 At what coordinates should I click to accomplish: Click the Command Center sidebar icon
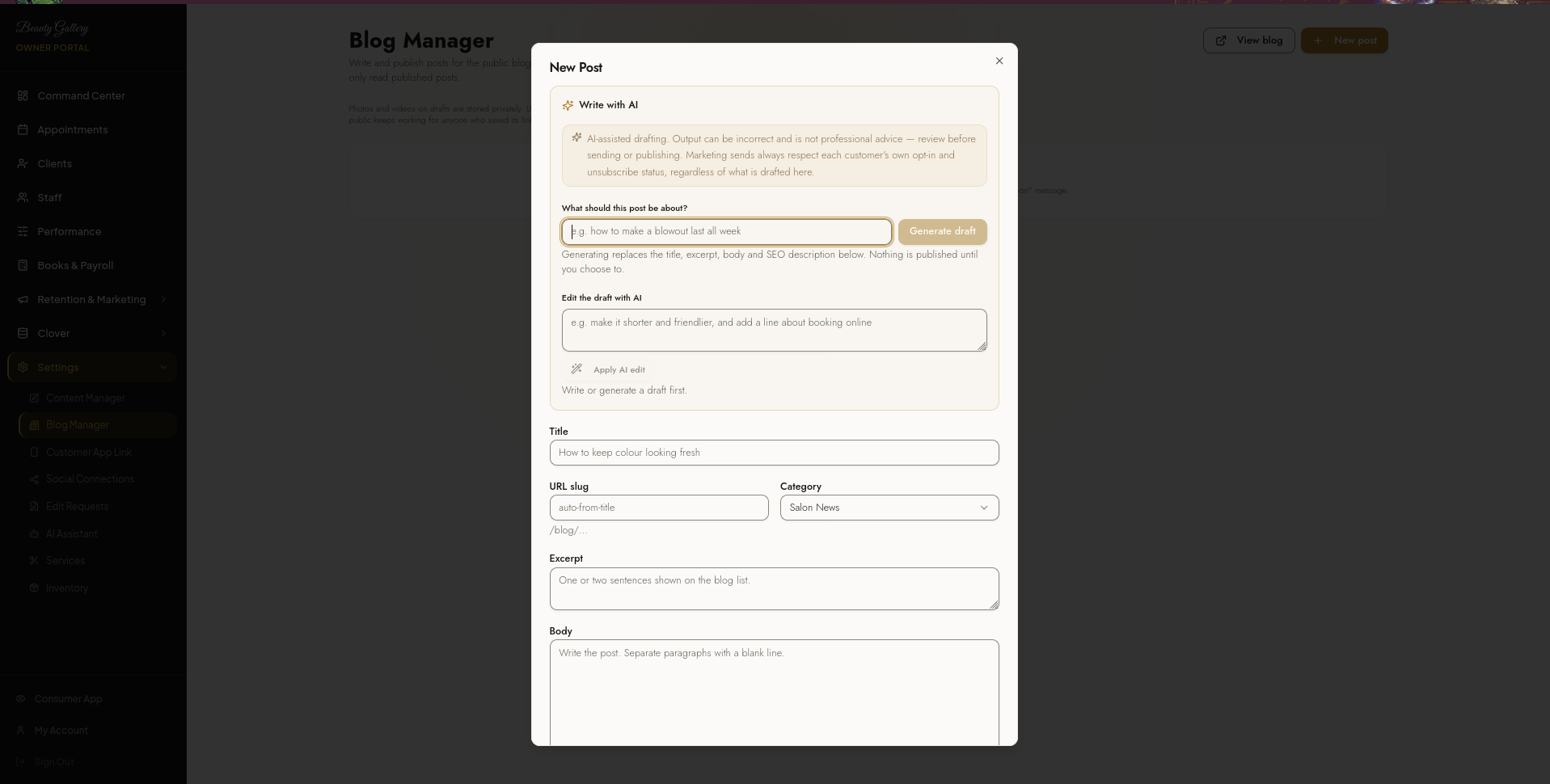tap(23, 95)
